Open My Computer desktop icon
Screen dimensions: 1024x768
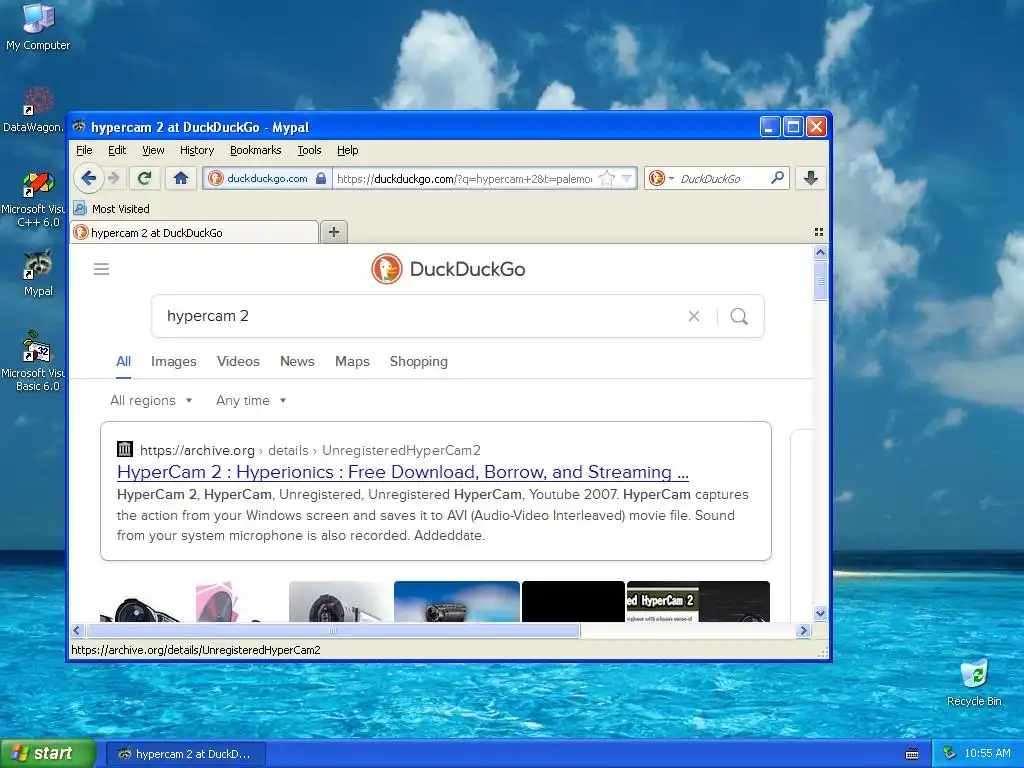coord(38,26)
